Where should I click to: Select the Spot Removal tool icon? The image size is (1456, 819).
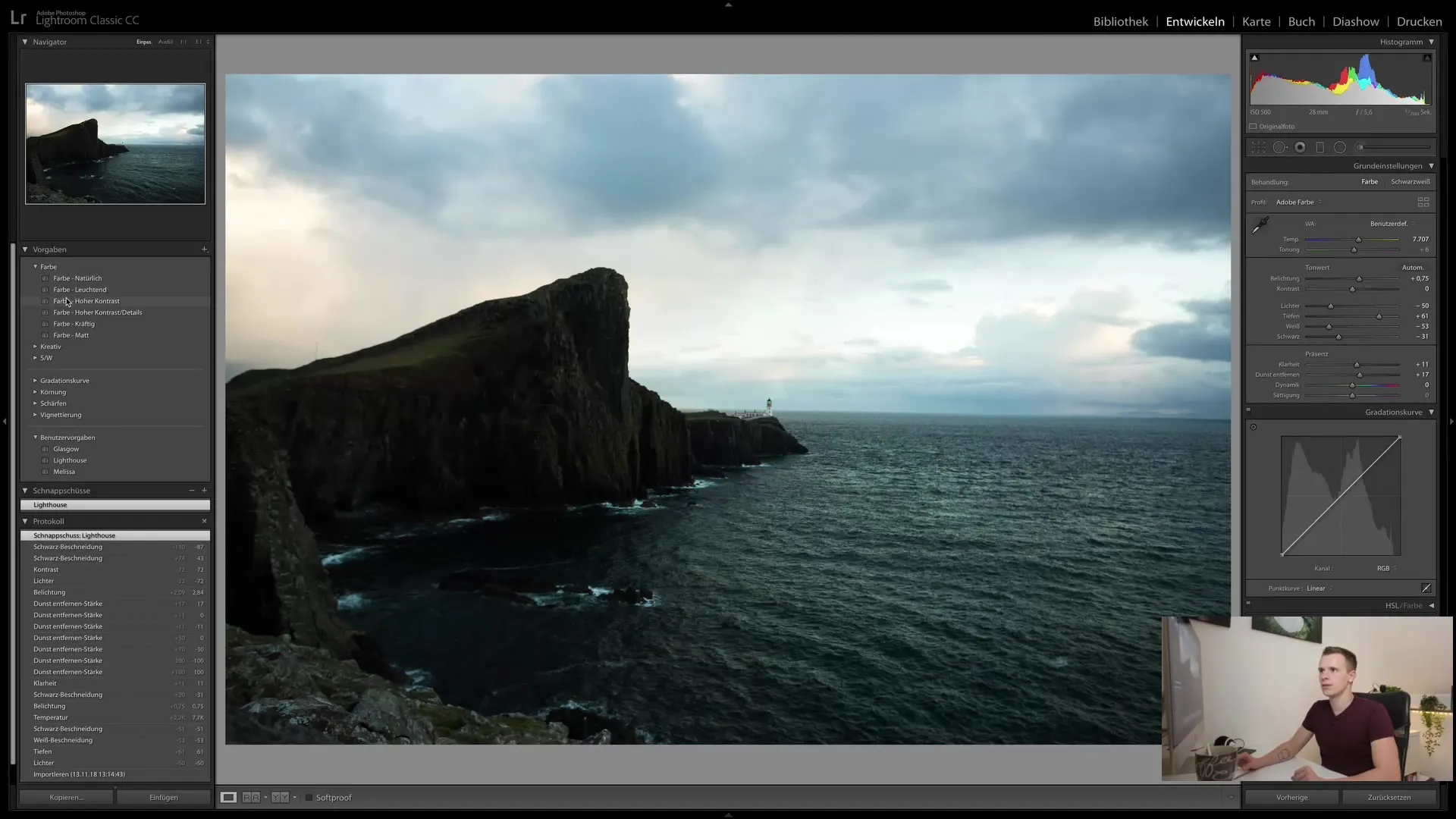click(1279, 147)
